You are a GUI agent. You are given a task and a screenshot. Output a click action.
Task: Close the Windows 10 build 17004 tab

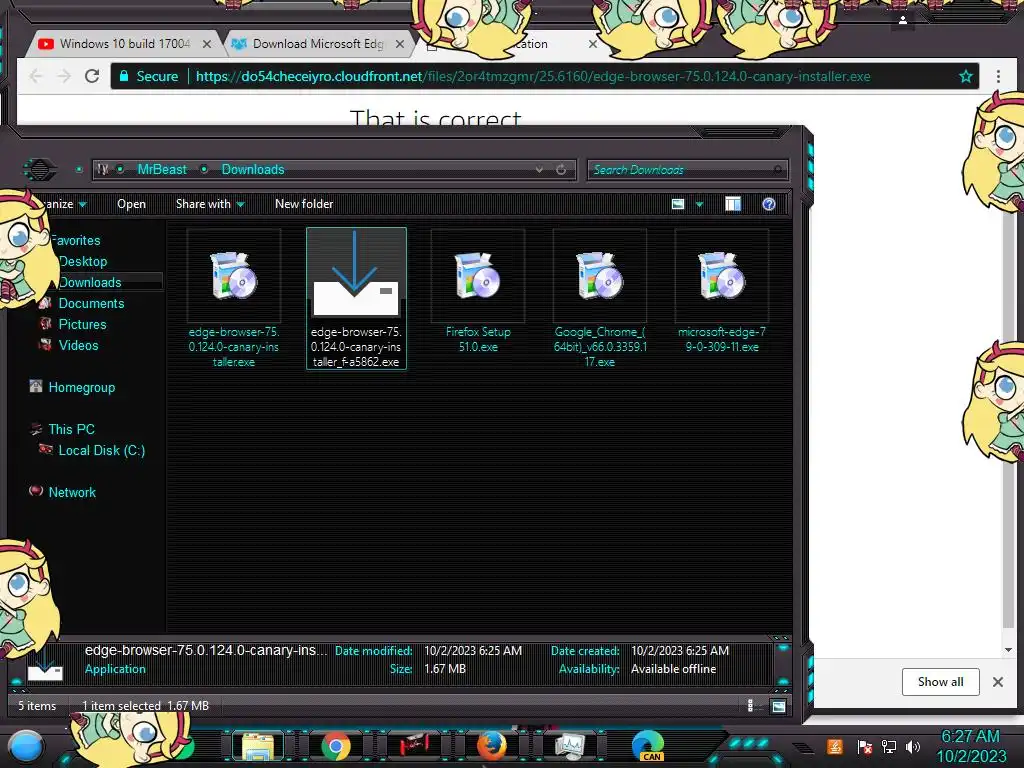[x=207, y=44]
